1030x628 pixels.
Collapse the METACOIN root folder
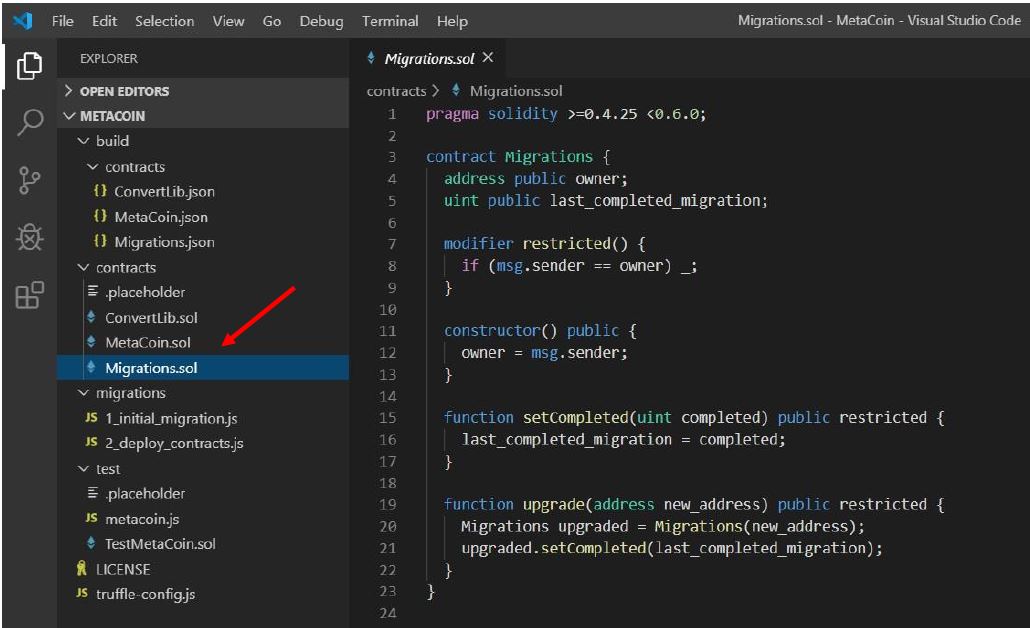click(x=112, y=116)
